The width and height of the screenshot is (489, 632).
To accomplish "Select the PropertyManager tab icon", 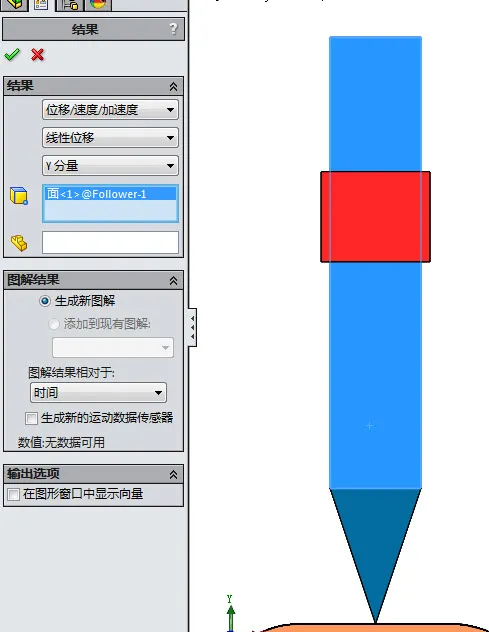I will [x=41, y=5].
